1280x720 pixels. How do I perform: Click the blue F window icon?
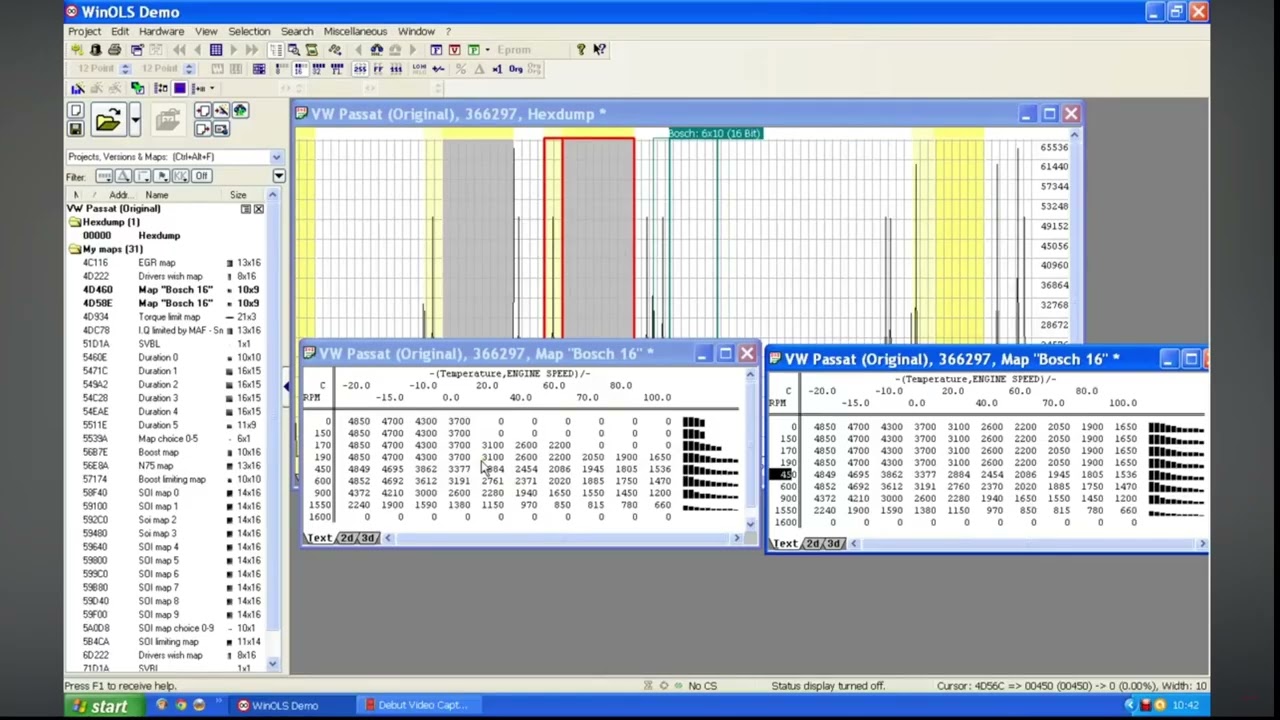click(435, 49)
